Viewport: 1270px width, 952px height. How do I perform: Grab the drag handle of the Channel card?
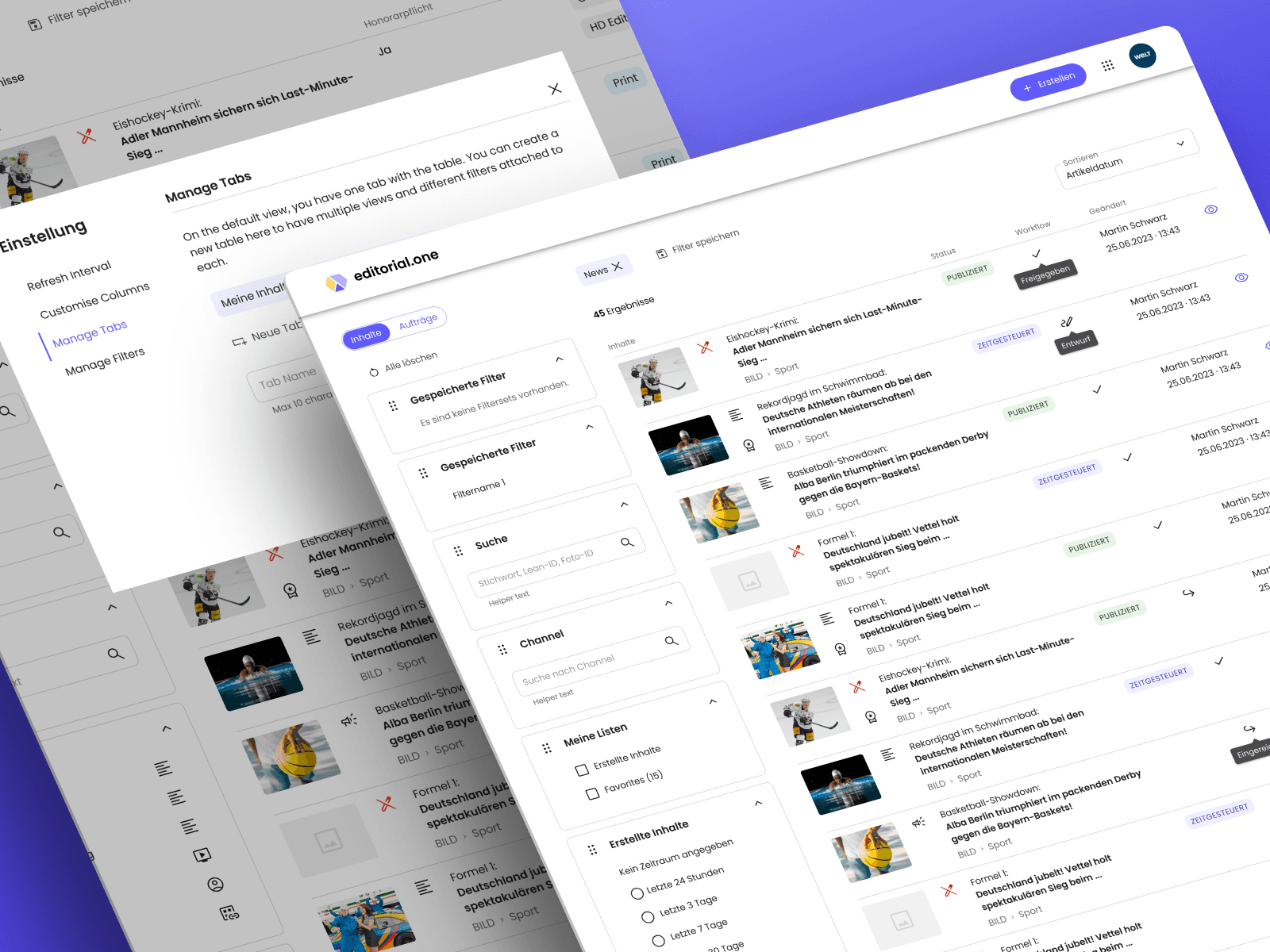tap(502, 650)
